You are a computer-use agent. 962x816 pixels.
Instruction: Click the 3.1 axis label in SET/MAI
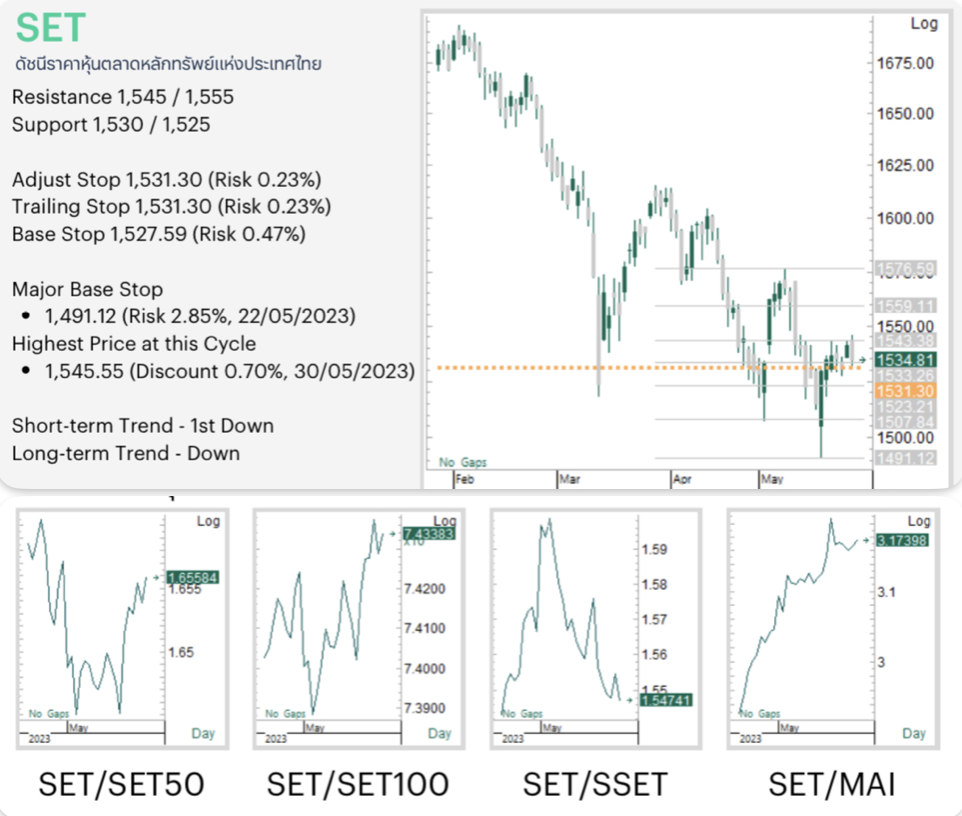[x=887, y=592]
